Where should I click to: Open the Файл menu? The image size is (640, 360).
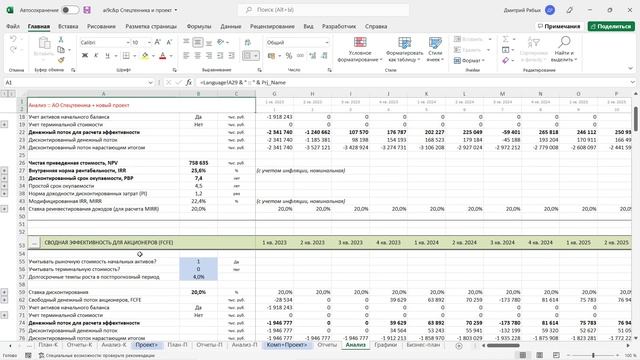[x=13, y=26]
